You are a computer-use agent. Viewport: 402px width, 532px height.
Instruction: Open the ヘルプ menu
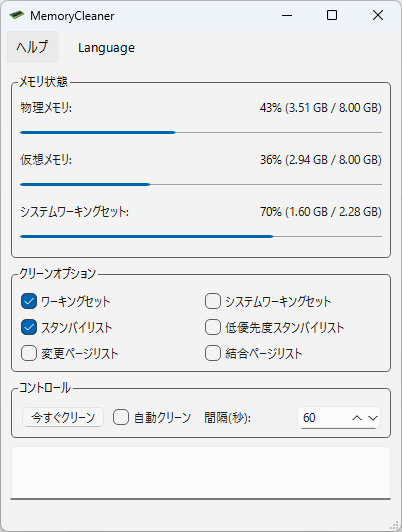32,47
